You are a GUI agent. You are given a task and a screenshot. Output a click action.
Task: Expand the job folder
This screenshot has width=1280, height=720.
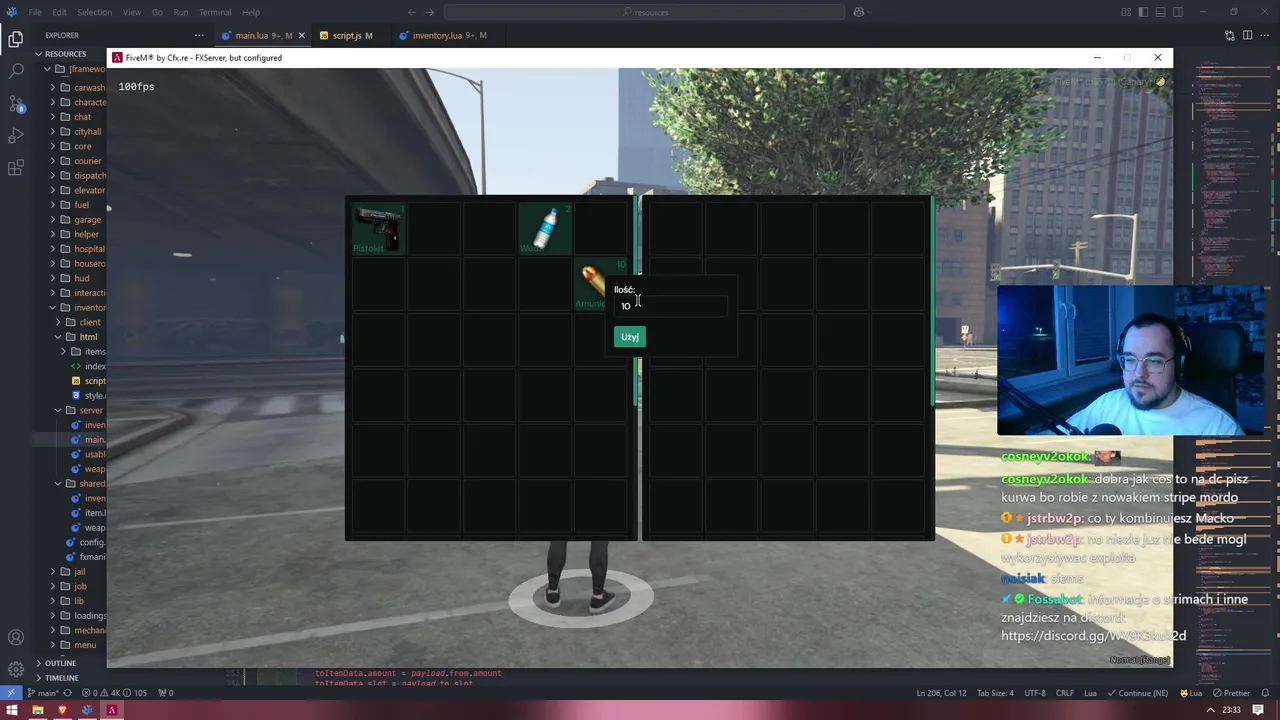[x=79, y=586]
